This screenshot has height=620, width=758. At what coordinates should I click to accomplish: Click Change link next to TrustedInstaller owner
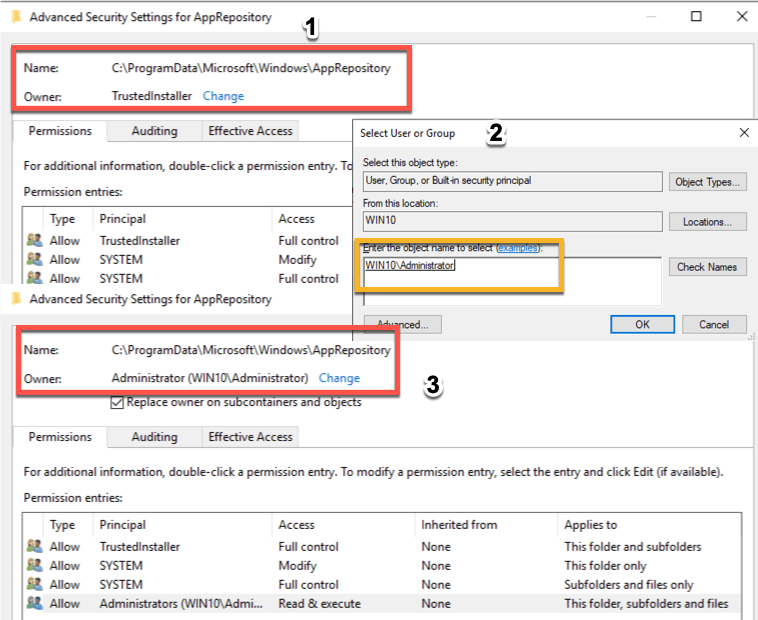pyautogui.click(x=223, y=96)
